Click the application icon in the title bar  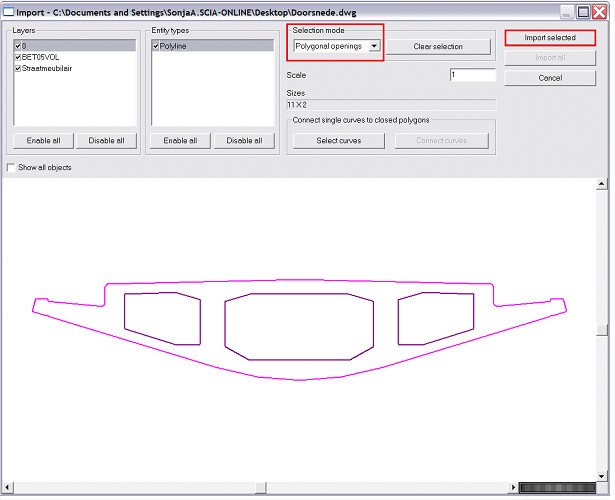tap(8, 11)
